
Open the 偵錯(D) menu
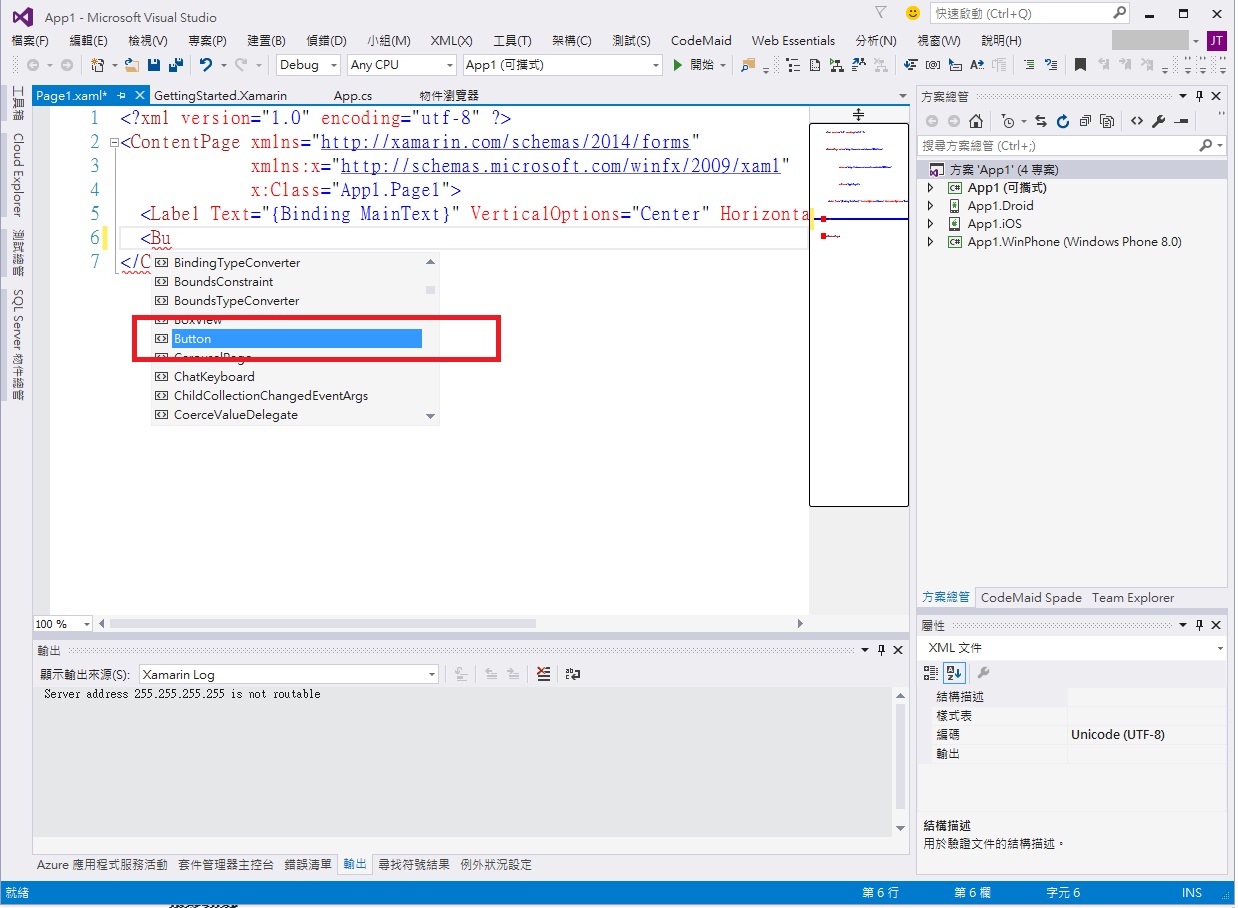326,41
